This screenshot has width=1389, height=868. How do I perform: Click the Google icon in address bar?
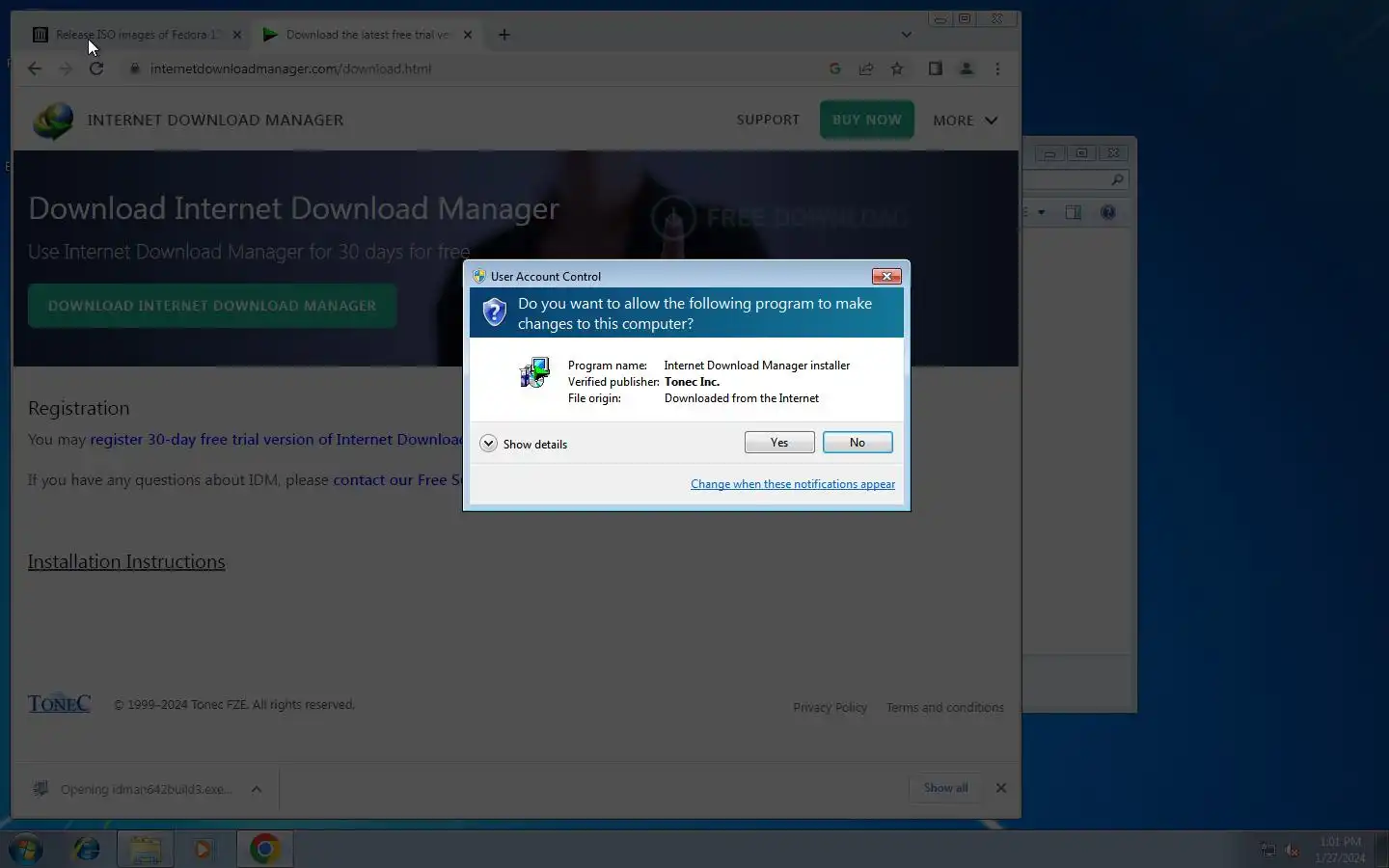(x=835, y=68)
